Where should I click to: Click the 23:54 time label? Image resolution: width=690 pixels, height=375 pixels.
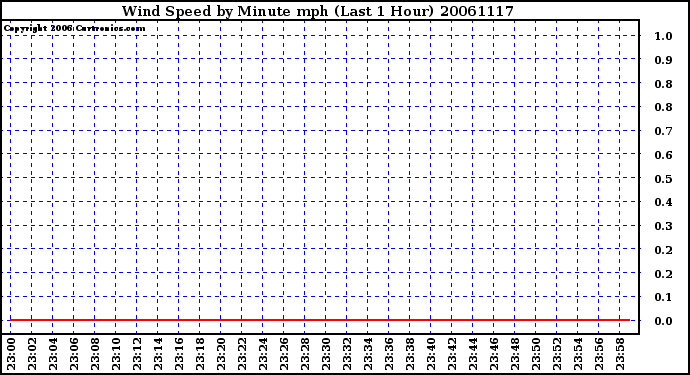tap(578, 354)
